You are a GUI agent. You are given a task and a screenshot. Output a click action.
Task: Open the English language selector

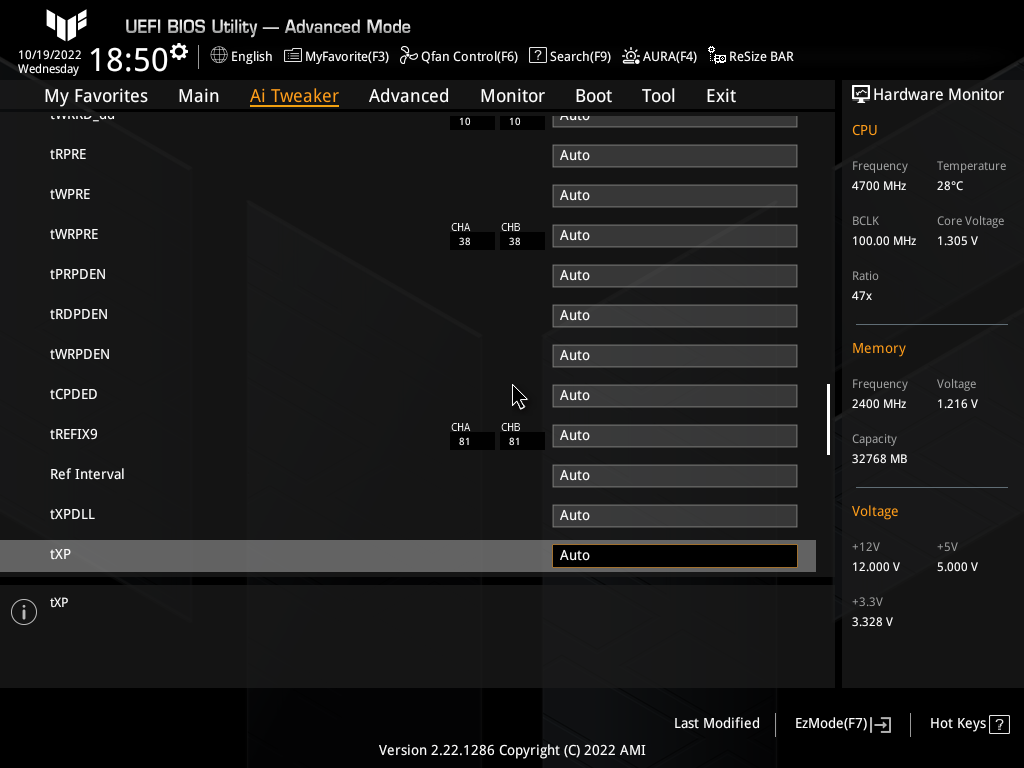click(241, 56)
